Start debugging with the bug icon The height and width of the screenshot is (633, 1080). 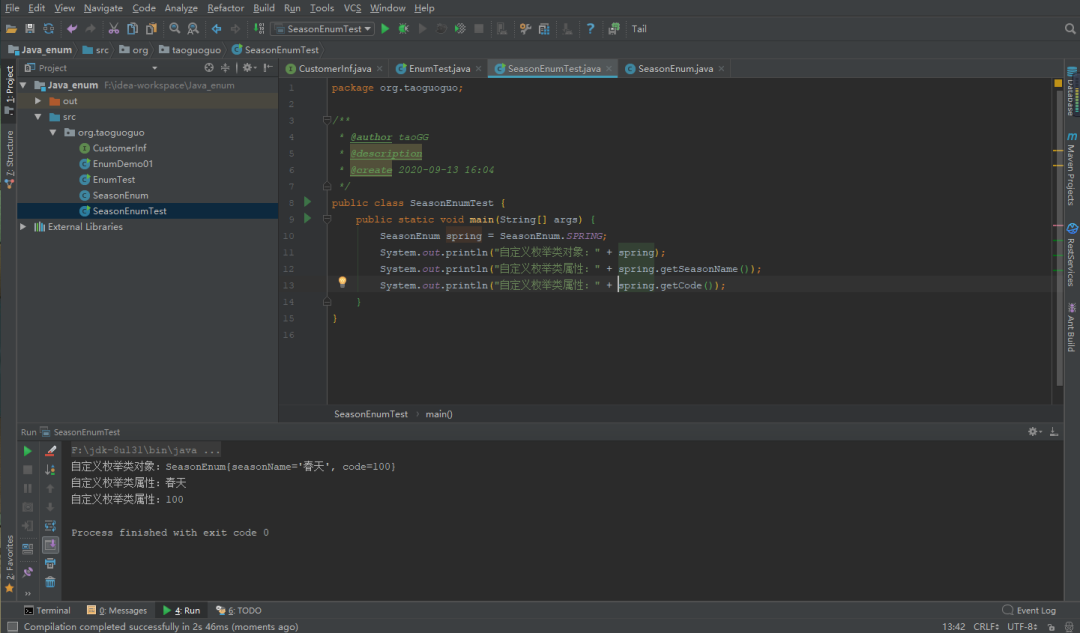(x=403, y=29)
